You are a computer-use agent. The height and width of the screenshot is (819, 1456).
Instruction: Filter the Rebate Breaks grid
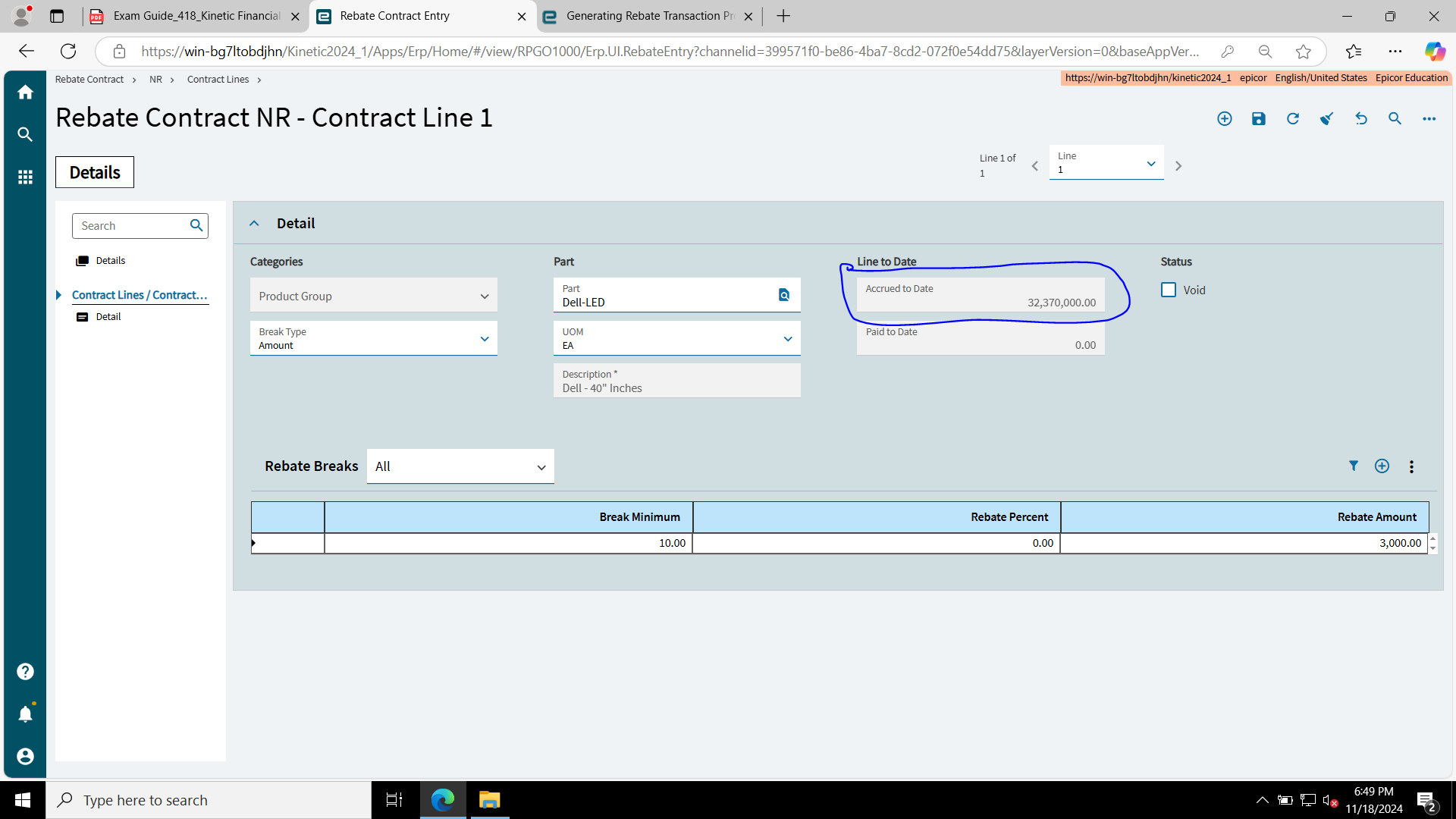point(1354,466)
